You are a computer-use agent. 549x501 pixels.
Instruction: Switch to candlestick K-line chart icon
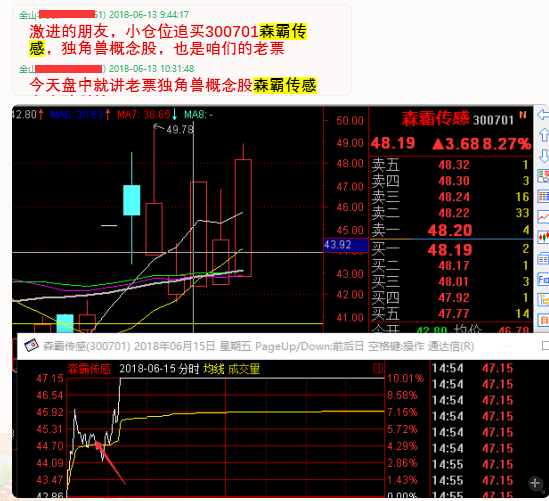pyautogui.click(x=543, y=237)
